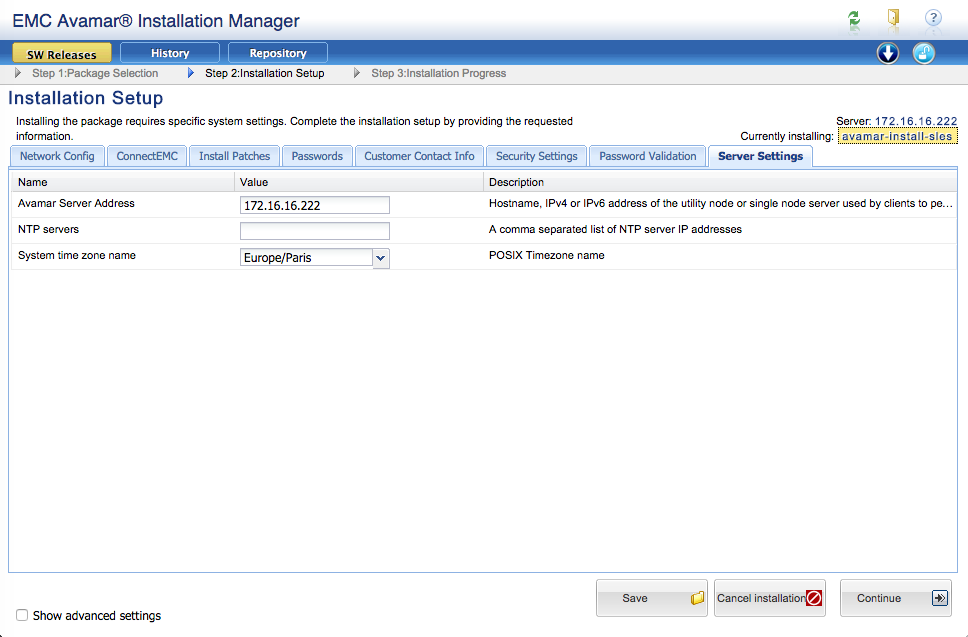Open the History section
Screen dimensions: 968x637
170,53
